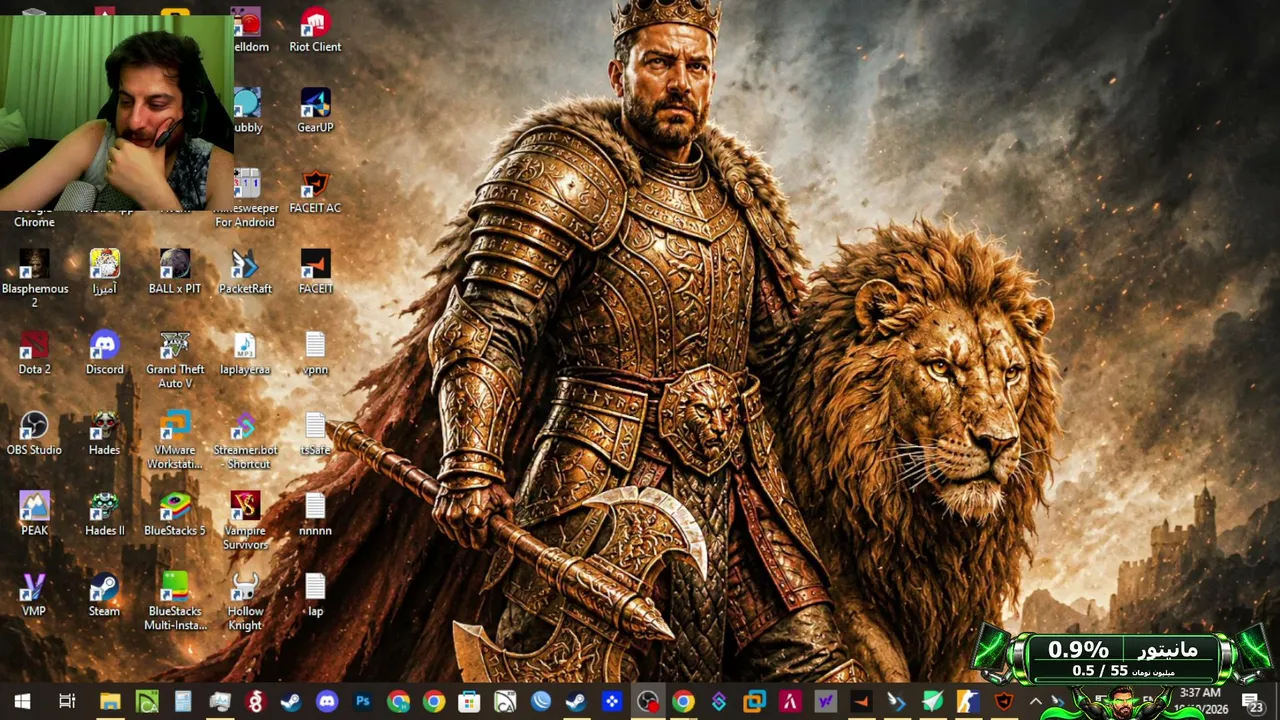The width and height of the screenshot is (1280, 720).
Task: Select the PacketRaft desktop shortcut
Action: [245, 273]
